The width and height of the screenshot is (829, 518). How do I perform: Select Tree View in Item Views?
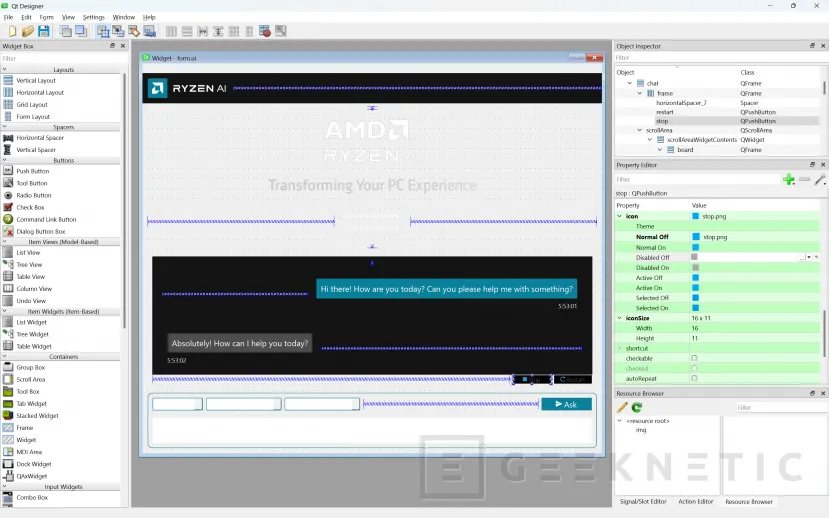pyautogui.click(x=29, y=265)
